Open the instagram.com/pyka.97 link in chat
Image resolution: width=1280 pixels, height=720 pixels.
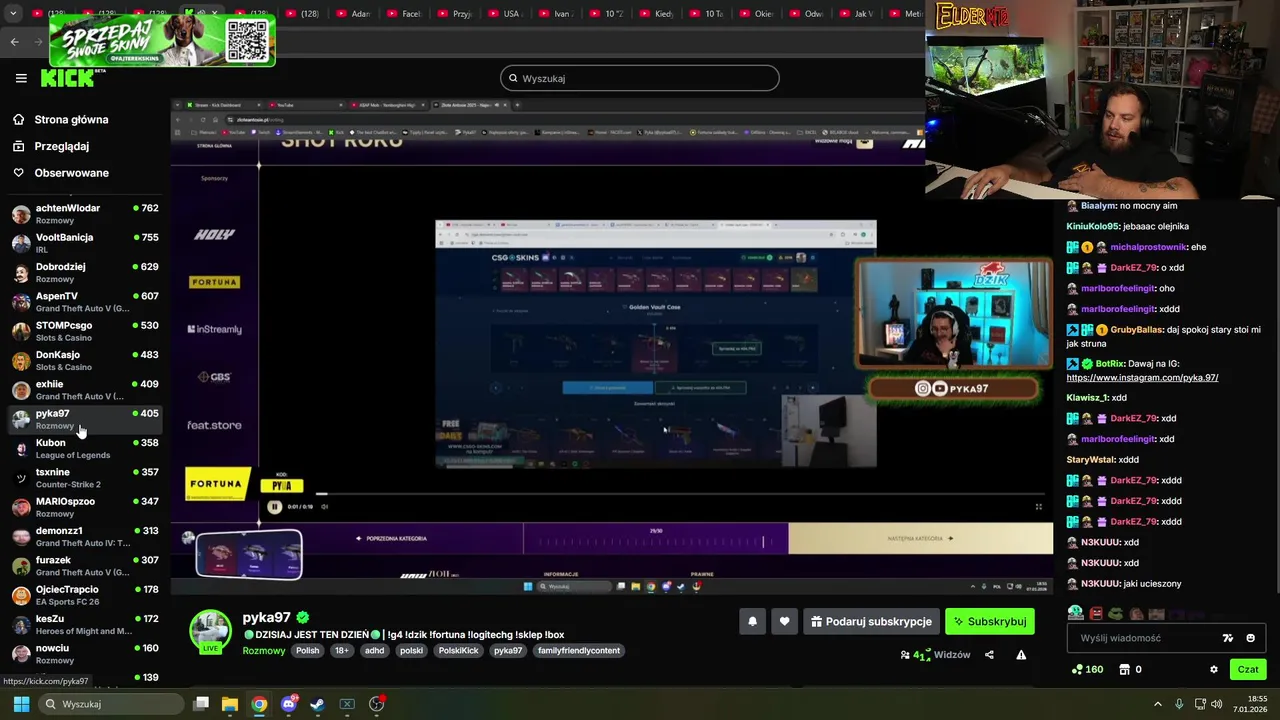1142,378
